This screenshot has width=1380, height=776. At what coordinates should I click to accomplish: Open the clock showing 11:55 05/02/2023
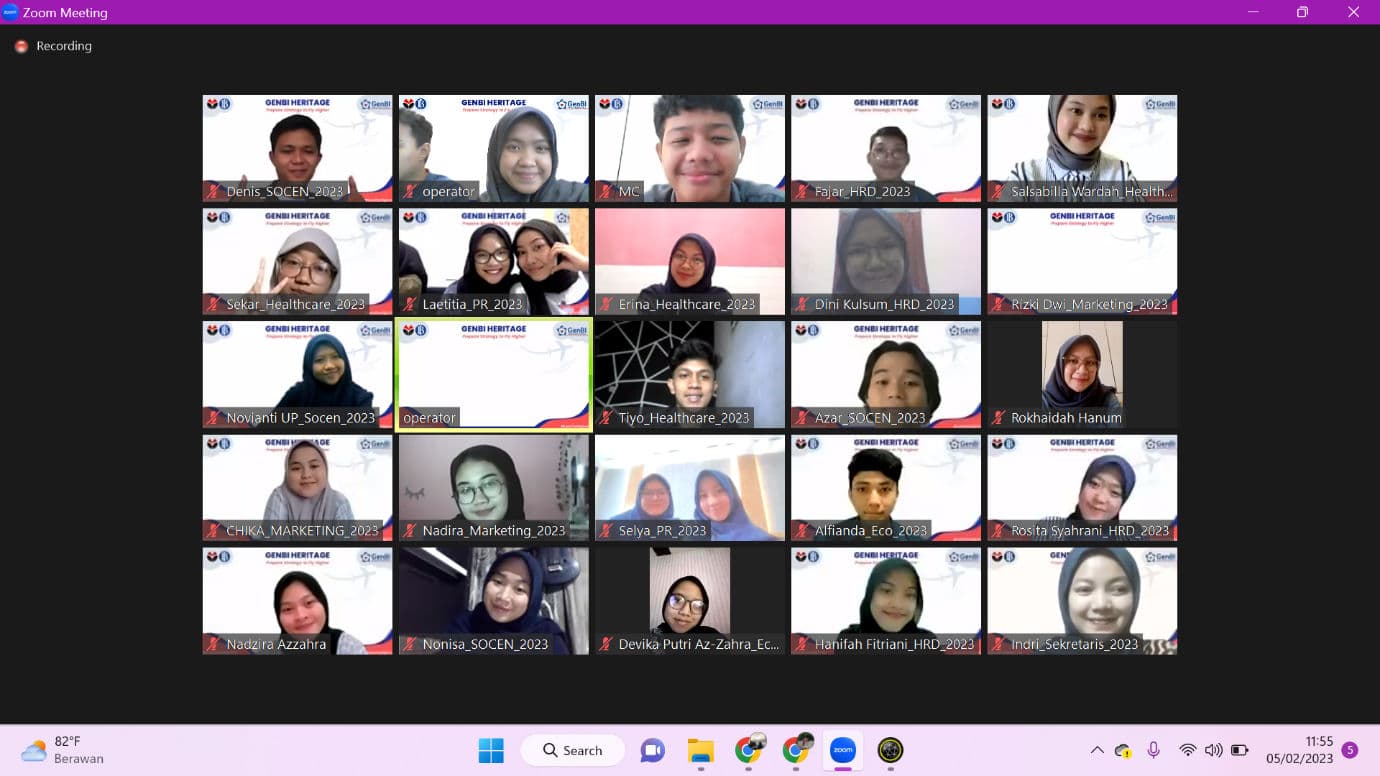tap(1300, 750)
